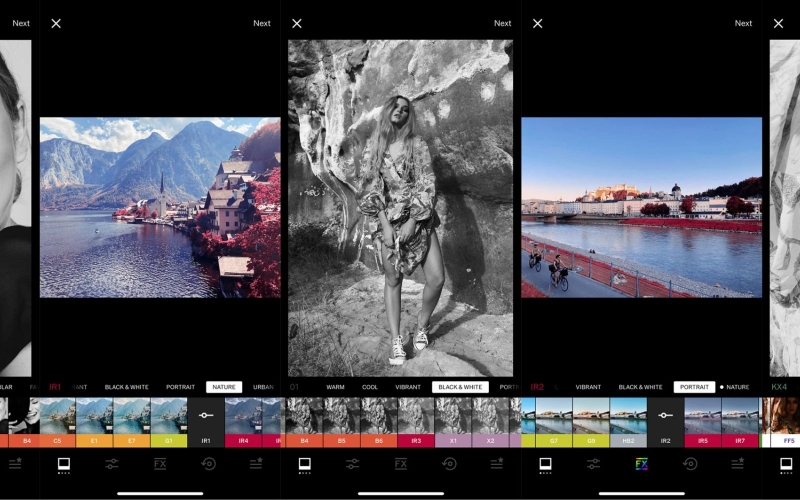The height and width of the screenshot is (500, 800).
Task: Apply the IR7 preset
Action: pos(740,422)
